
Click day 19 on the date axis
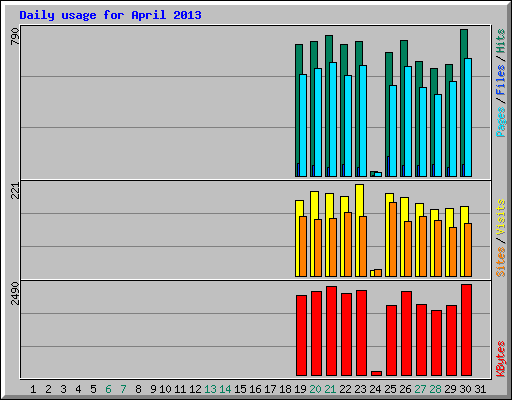300,389
